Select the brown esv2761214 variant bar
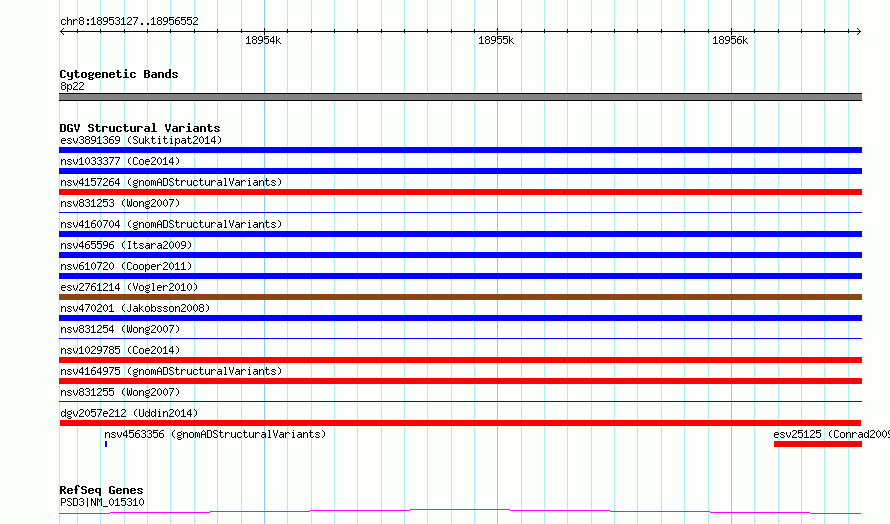 pyautogui.click(x=460, y=297)
